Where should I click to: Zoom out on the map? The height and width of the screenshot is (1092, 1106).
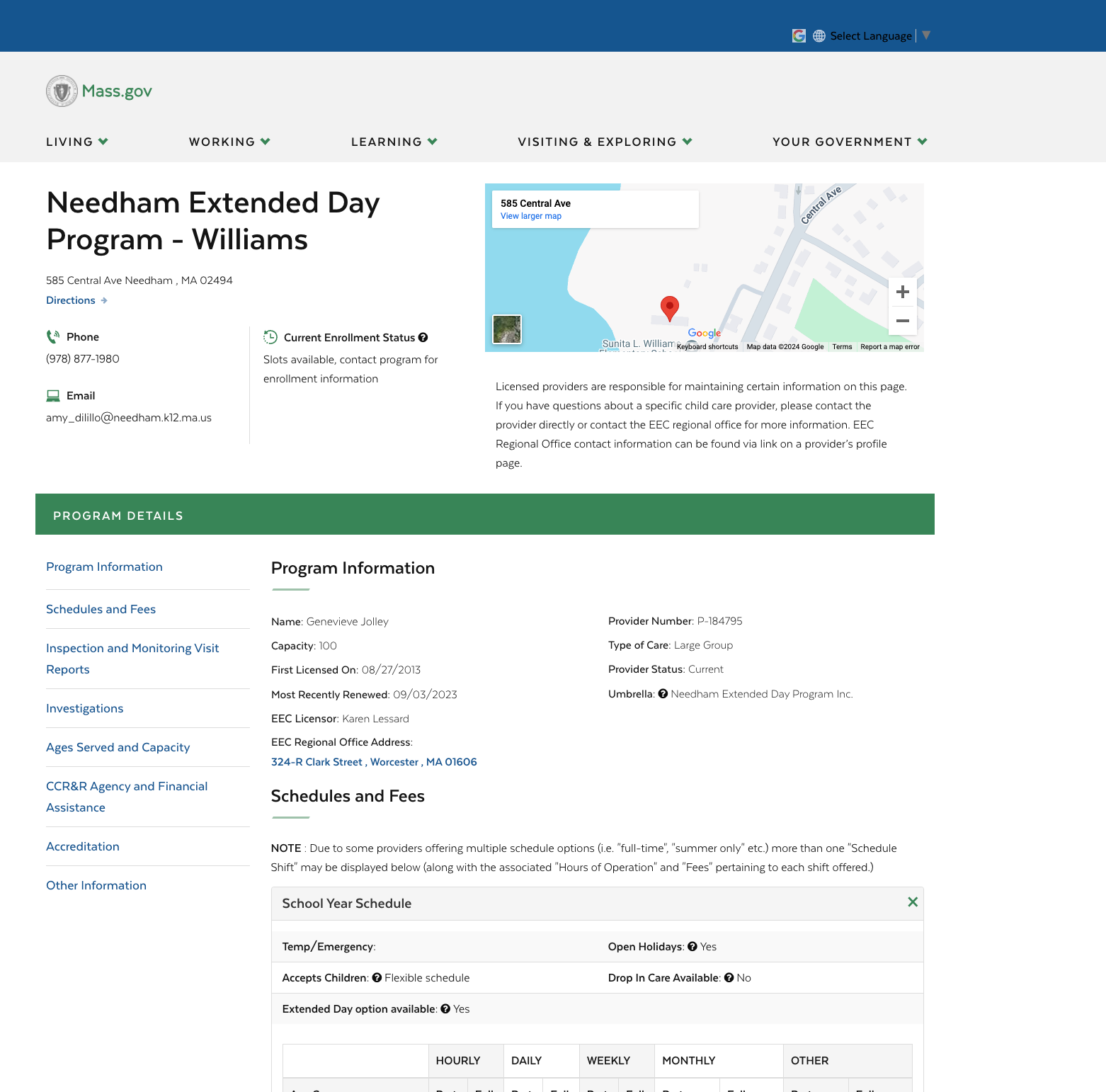pos(903,321)
